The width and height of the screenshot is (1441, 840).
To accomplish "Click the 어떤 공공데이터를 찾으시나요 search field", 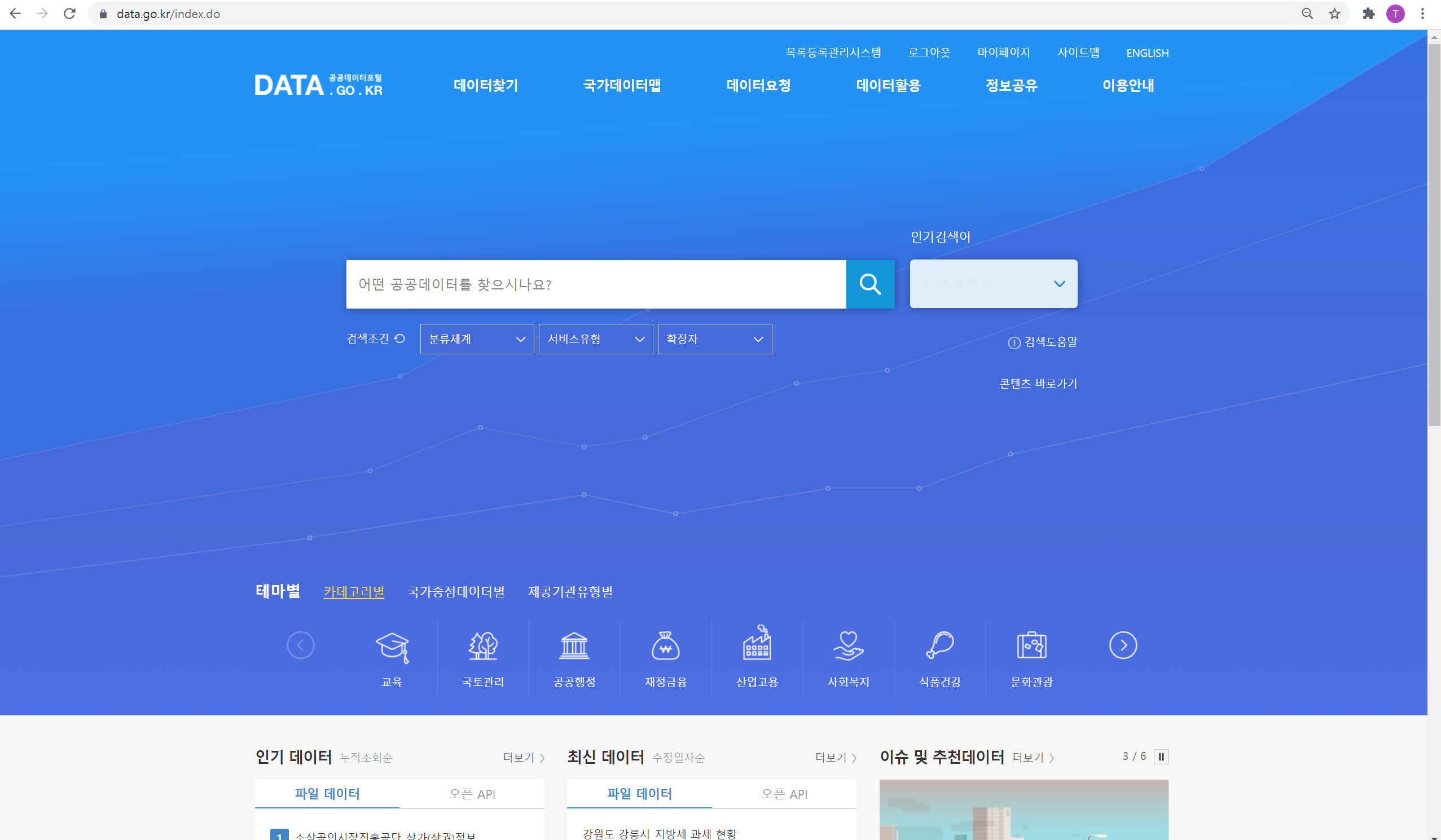I will (x=595, y=284).
